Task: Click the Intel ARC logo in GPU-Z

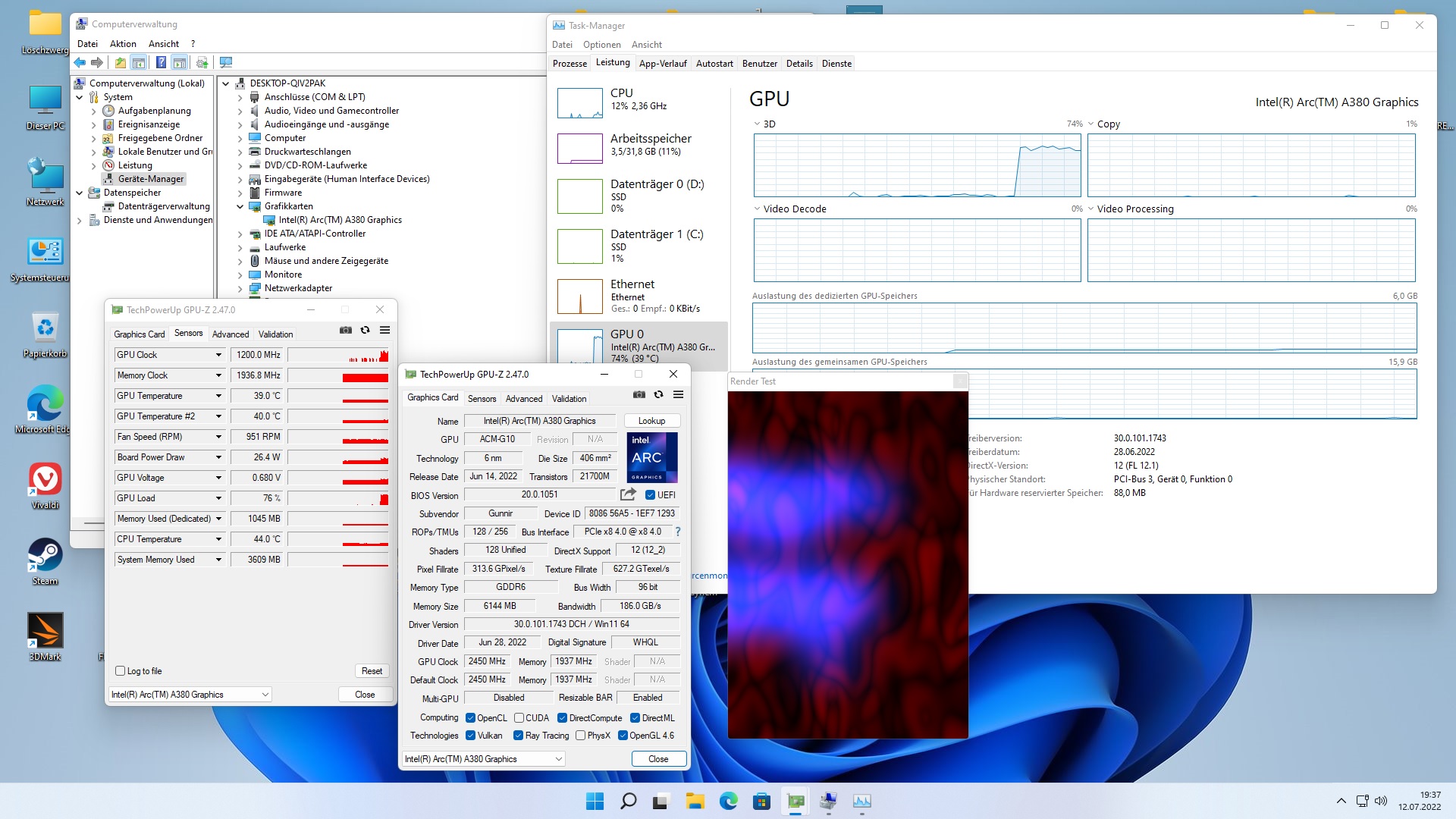Action: (652, 457)
